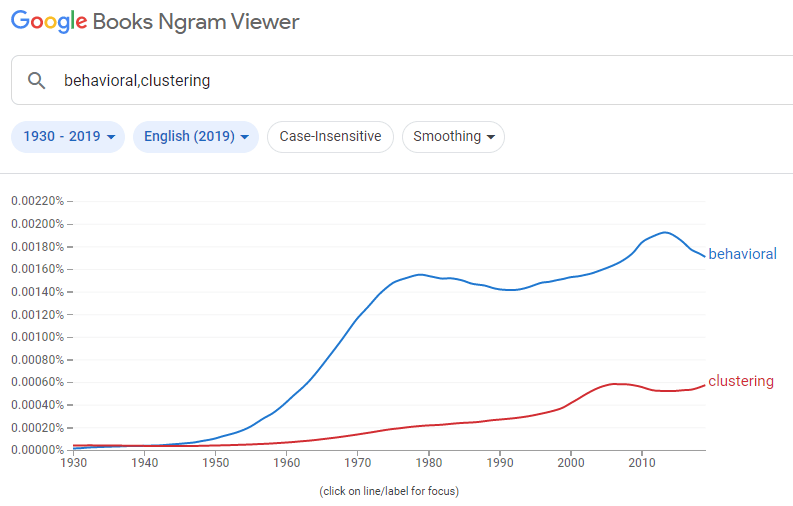The image size is (793, 506).
Task: Focus the red clustering series label
Action: tap(740, 381)
